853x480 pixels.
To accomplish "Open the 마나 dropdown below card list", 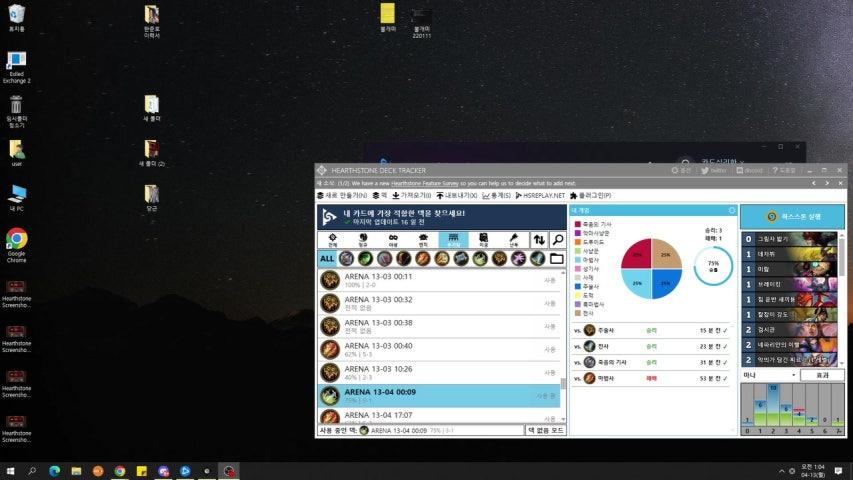I will click(x=768, y=375).
